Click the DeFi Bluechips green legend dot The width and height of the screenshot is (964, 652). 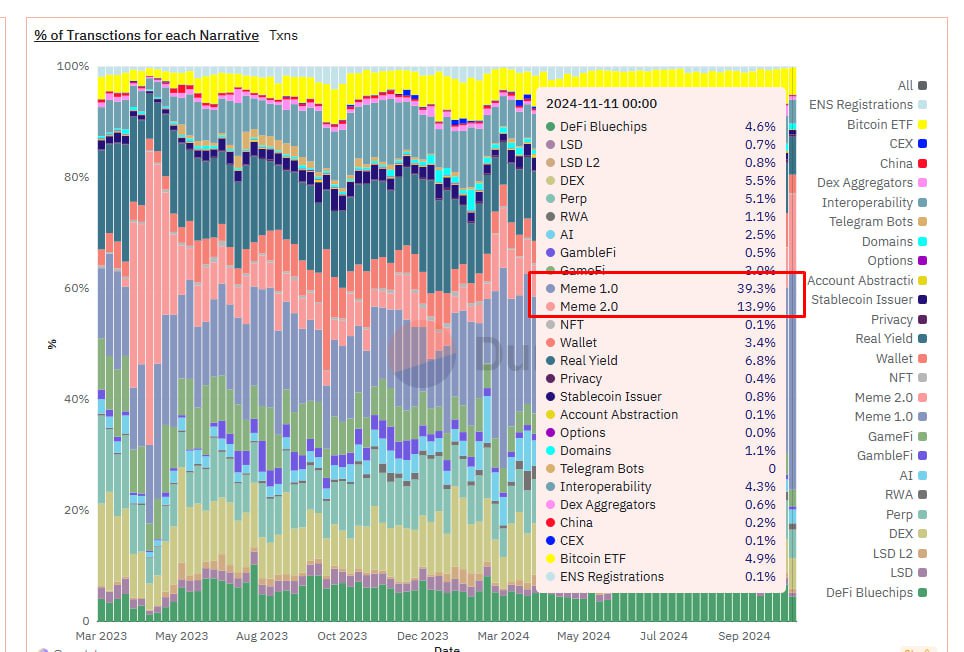pos(922,593)
